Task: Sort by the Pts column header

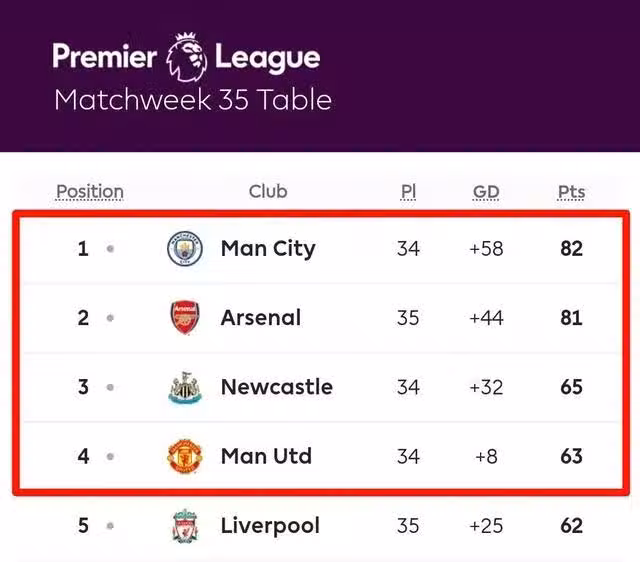Action: [x=571, y=192]
